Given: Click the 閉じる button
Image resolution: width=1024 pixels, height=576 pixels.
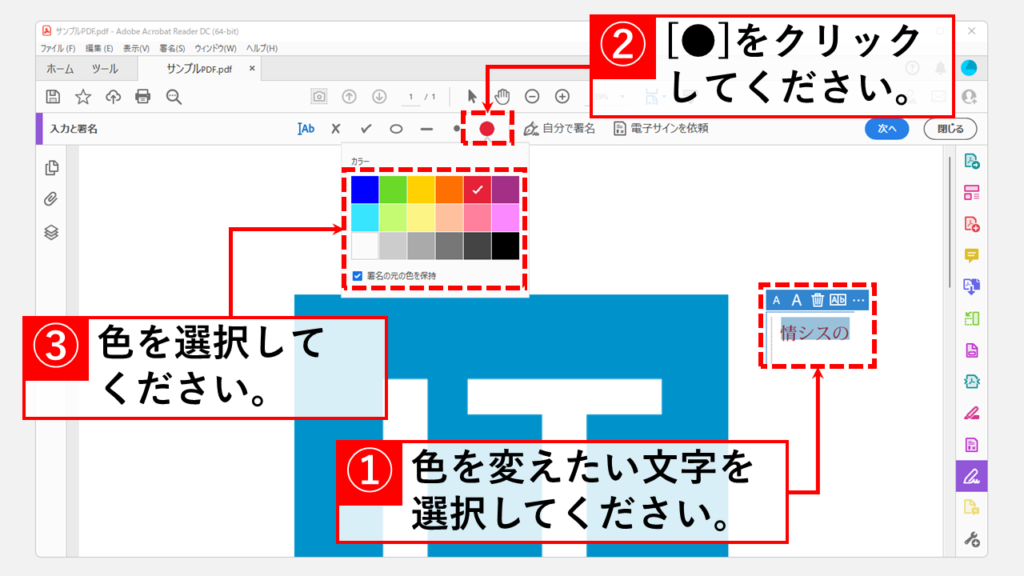Looking at the screenshot, I should [x=950, y=129].
